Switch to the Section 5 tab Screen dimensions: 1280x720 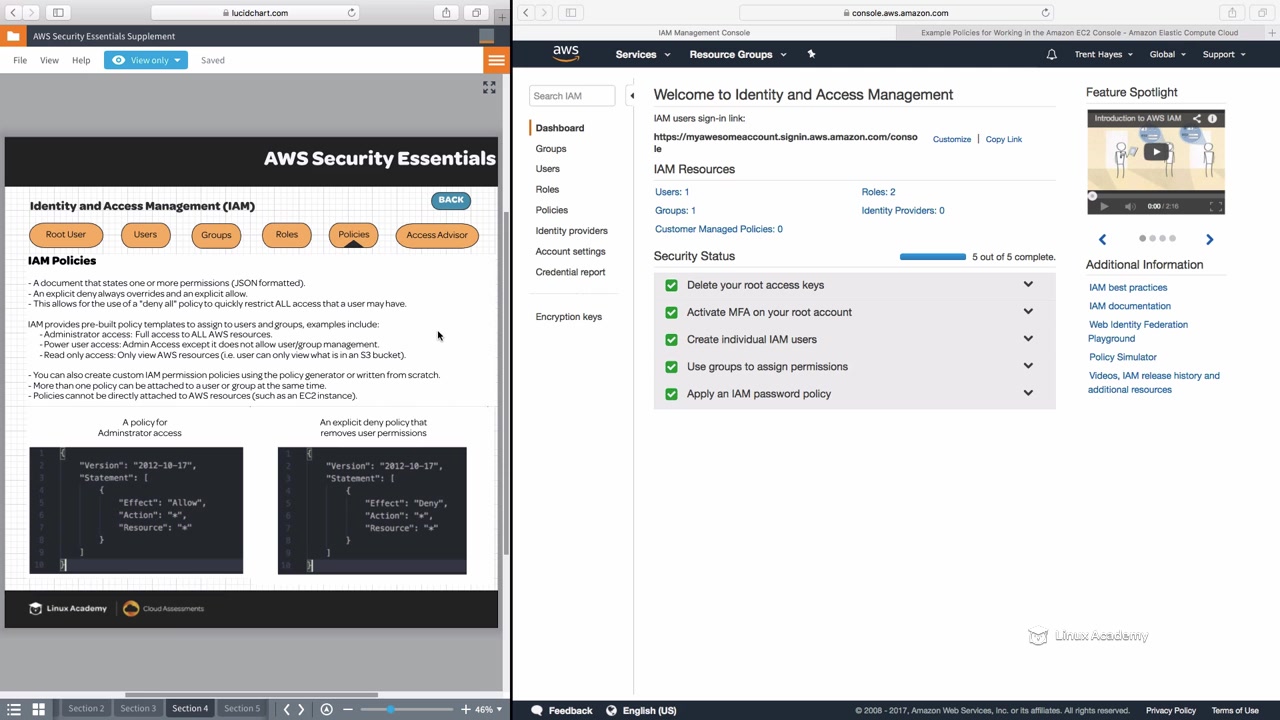coord(242,709)
